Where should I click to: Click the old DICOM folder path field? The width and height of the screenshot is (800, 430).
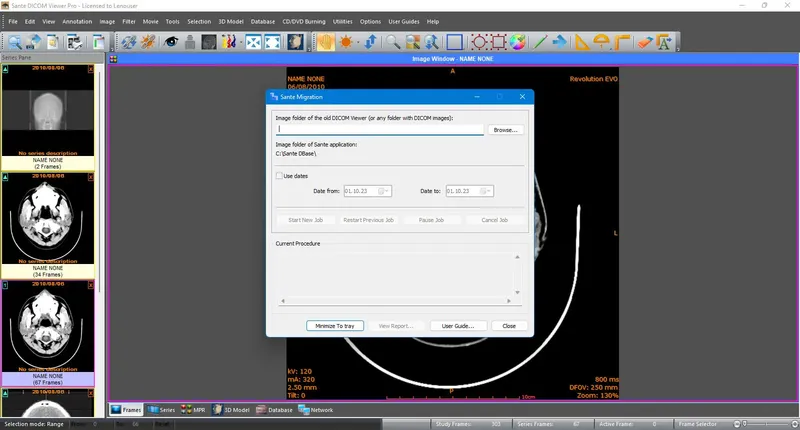(x=380, y=130)
